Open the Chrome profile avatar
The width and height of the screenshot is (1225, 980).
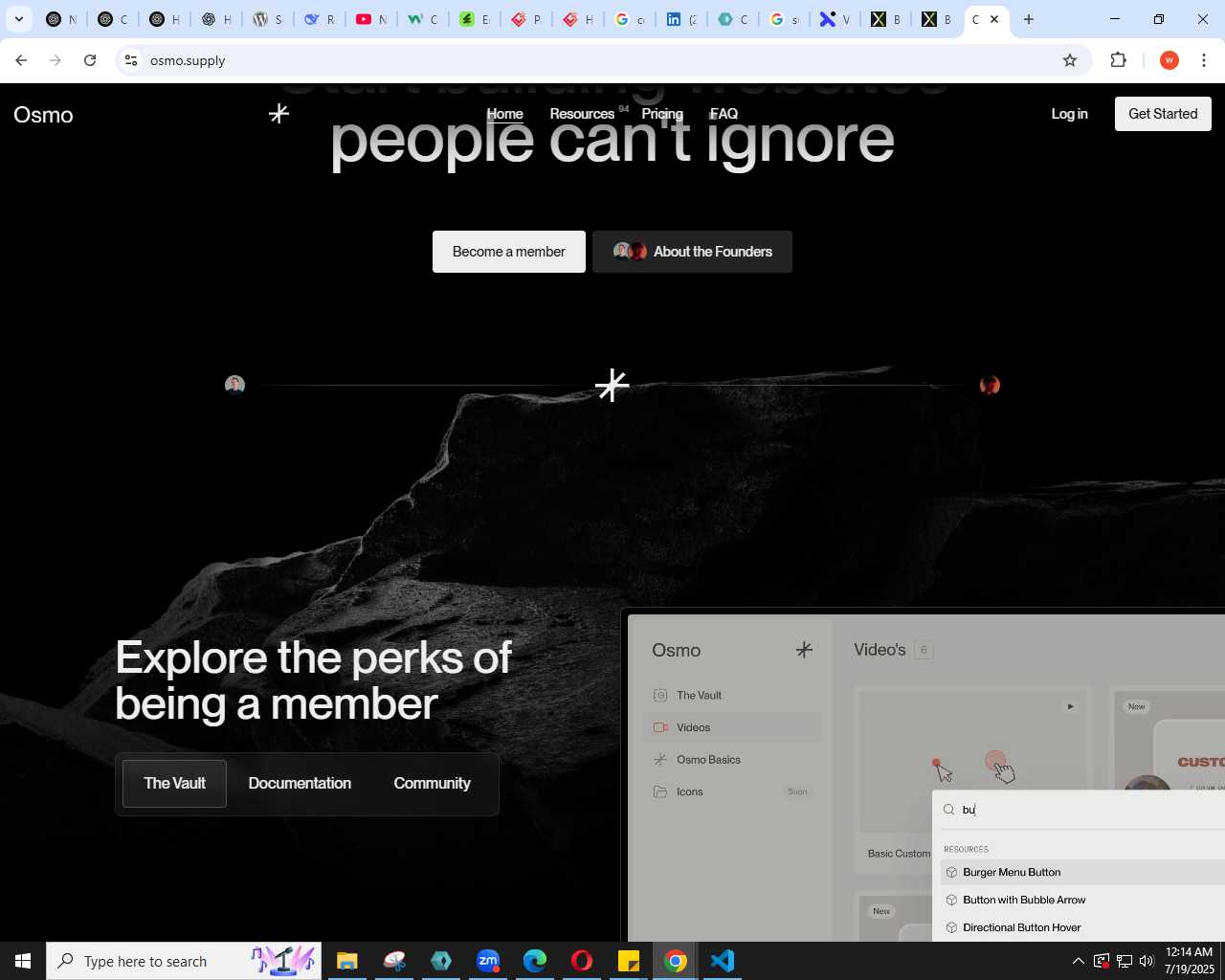point(1169,60)
